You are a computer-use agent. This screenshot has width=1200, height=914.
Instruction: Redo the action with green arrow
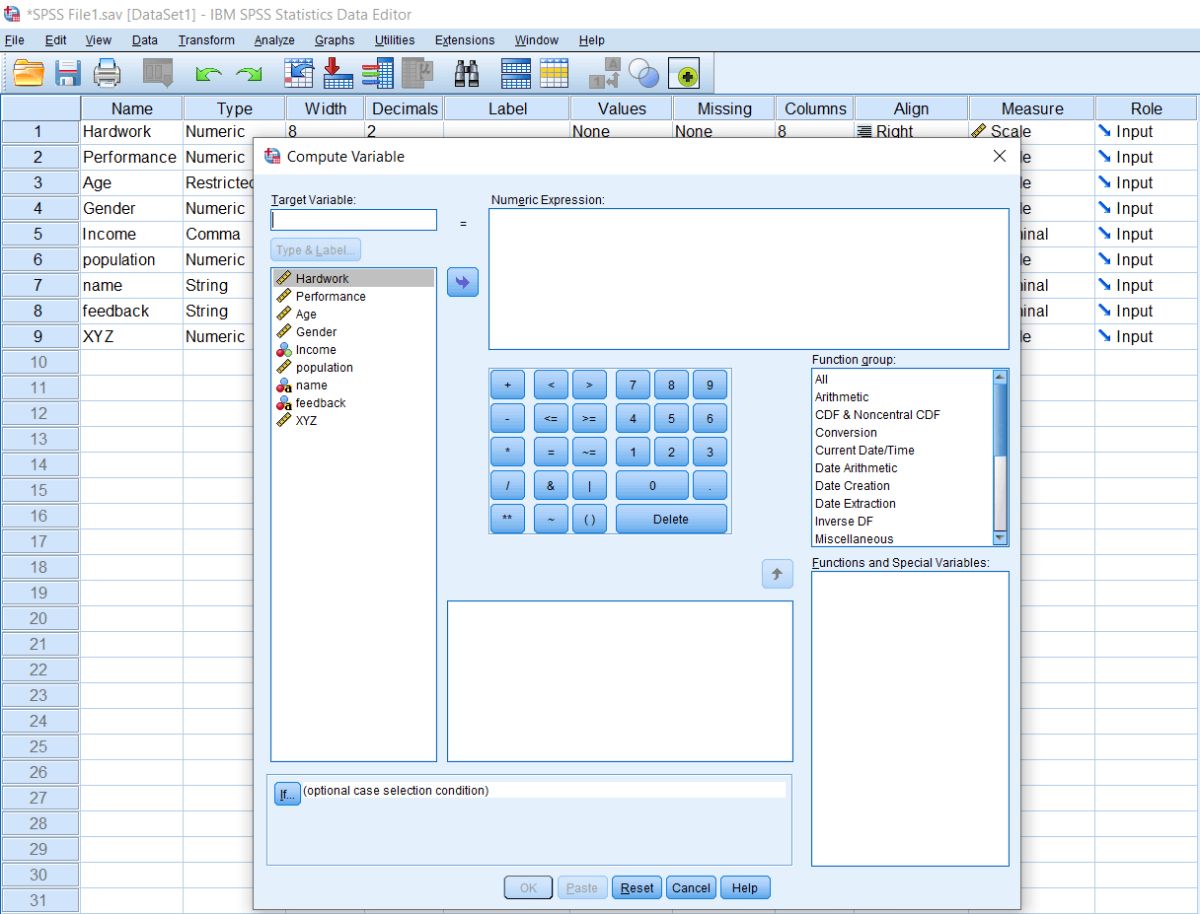[248, 75]
